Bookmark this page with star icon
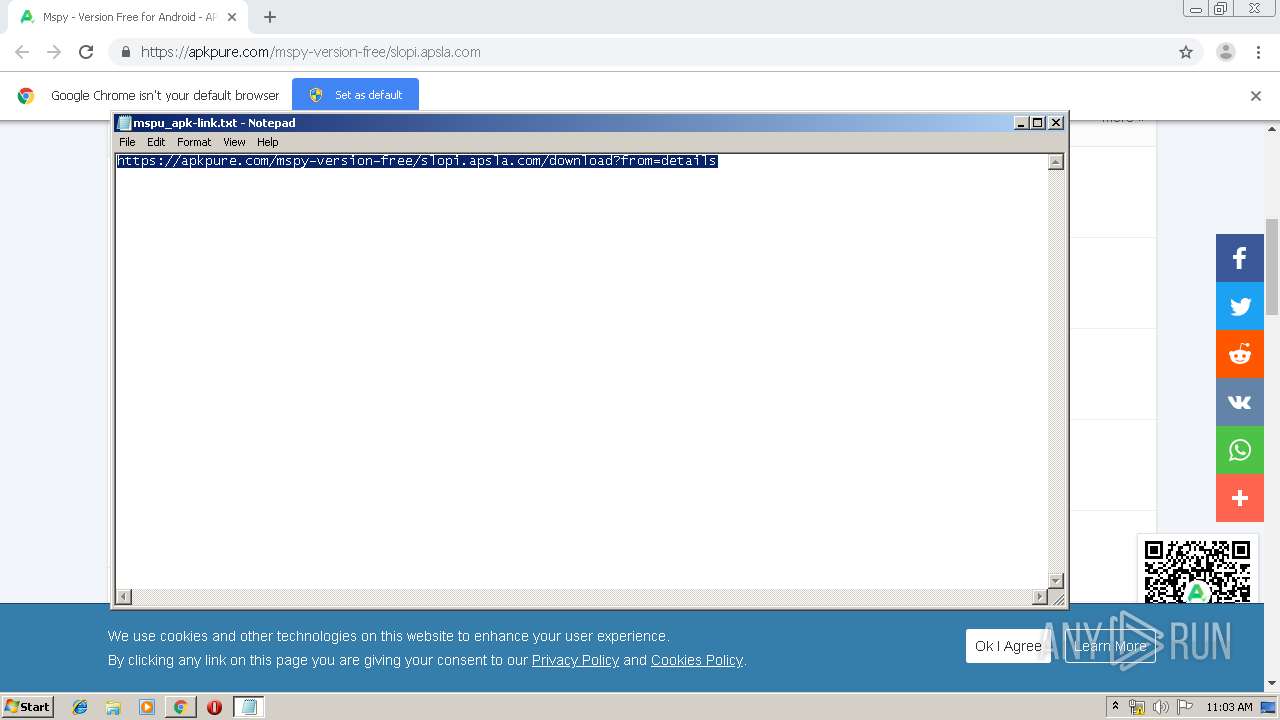Image resolution: width=1280 pixels, height=720 pixels. point(1186,52)
